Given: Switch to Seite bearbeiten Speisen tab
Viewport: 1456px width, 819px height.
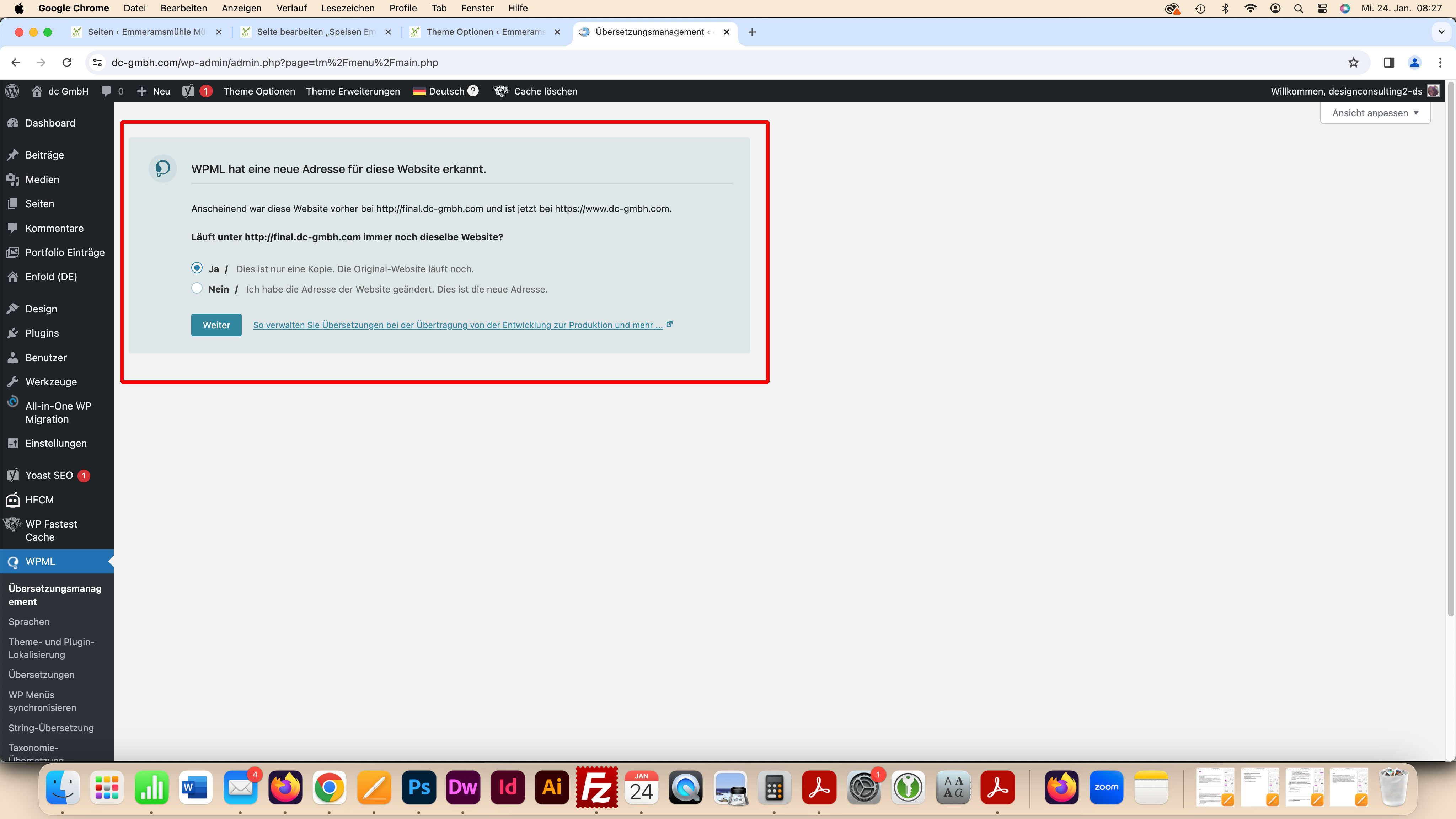Looking at the screenshot, I should pyautogui.click(x=316, y=32).
